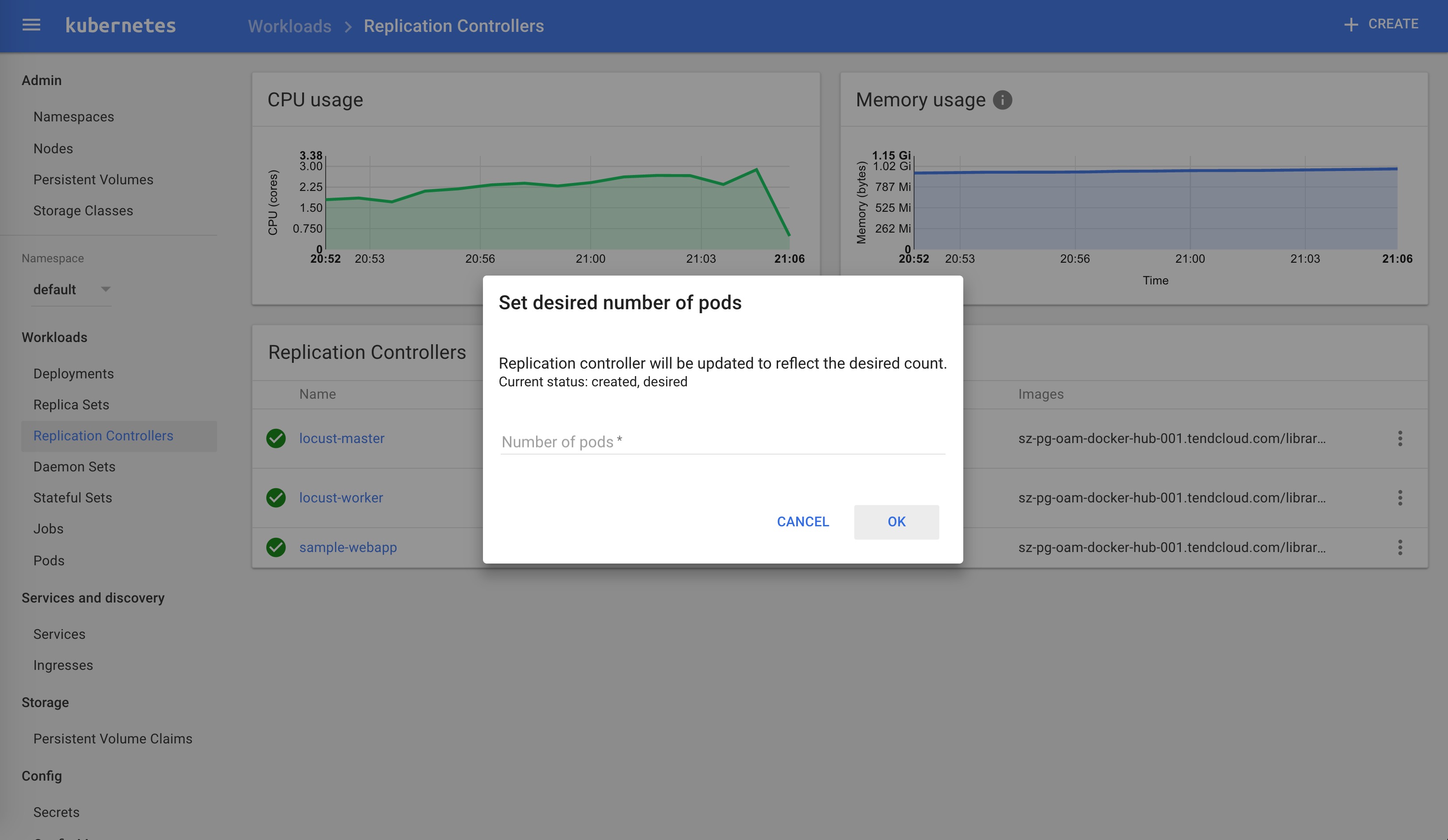Click the three-dot menu icon for sample-webapp
This screenshot has height=840, width=1448.
click(x=1400, y=547)
